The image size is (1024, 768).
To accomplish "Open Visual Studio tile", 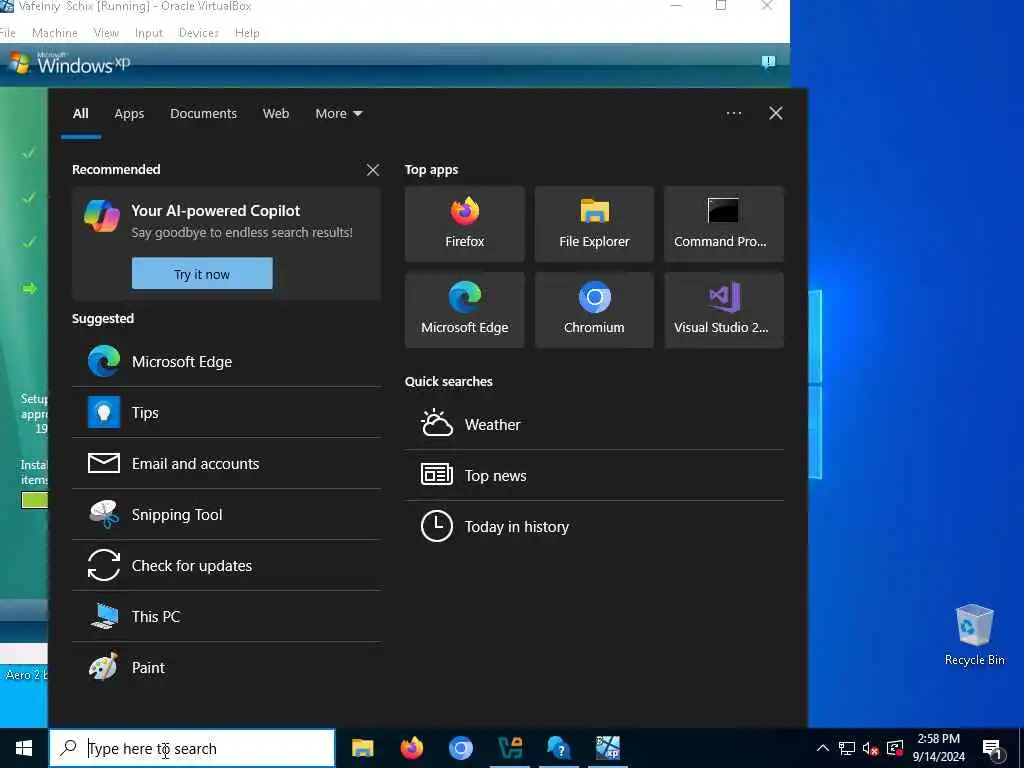I will [x=724, y=310].
